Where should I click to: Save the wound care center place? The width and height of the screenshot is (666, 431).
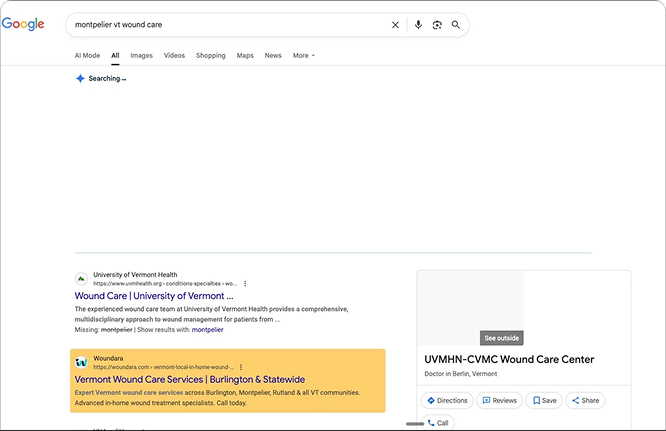click(x=544, y=400)
